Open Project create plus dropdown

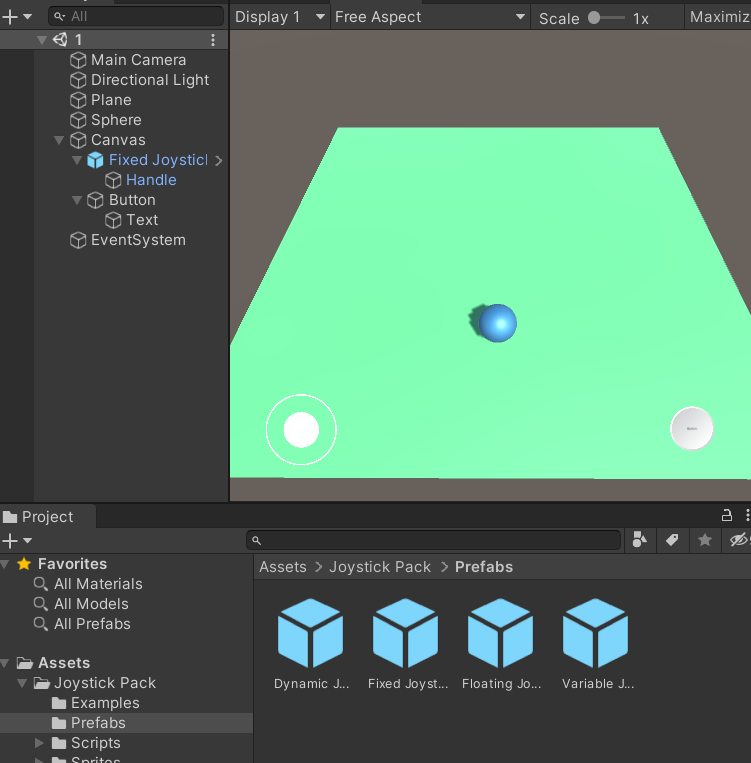point(17,541)
